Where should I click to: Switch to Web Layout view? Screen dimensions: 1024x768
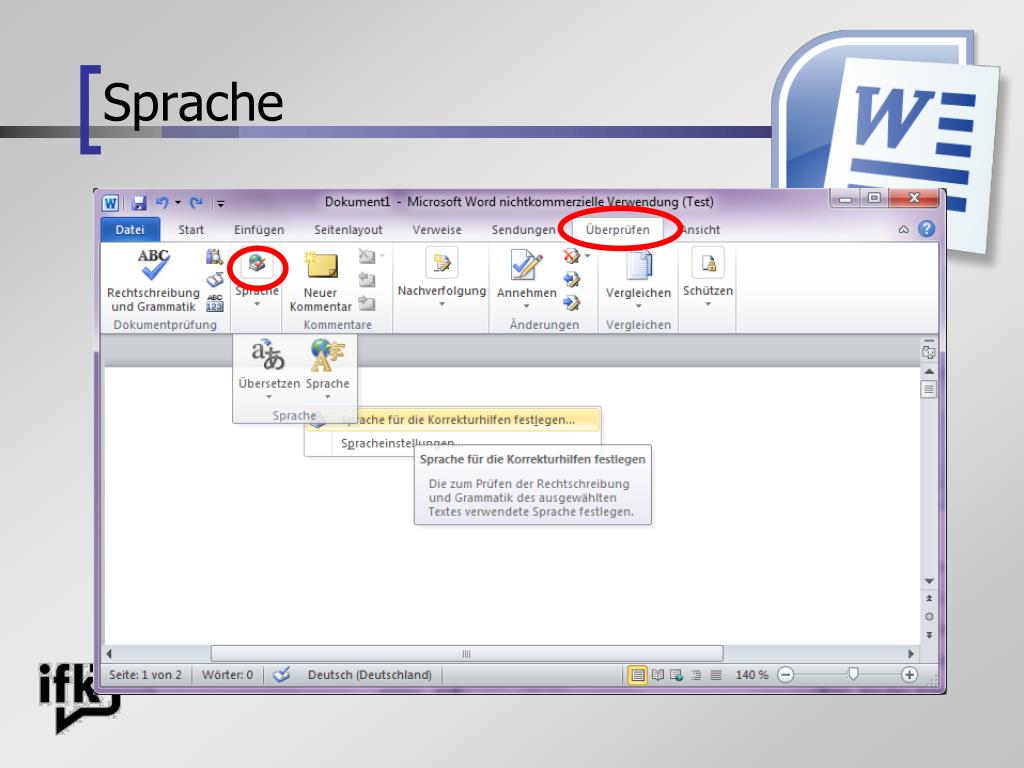pos(677,675)
